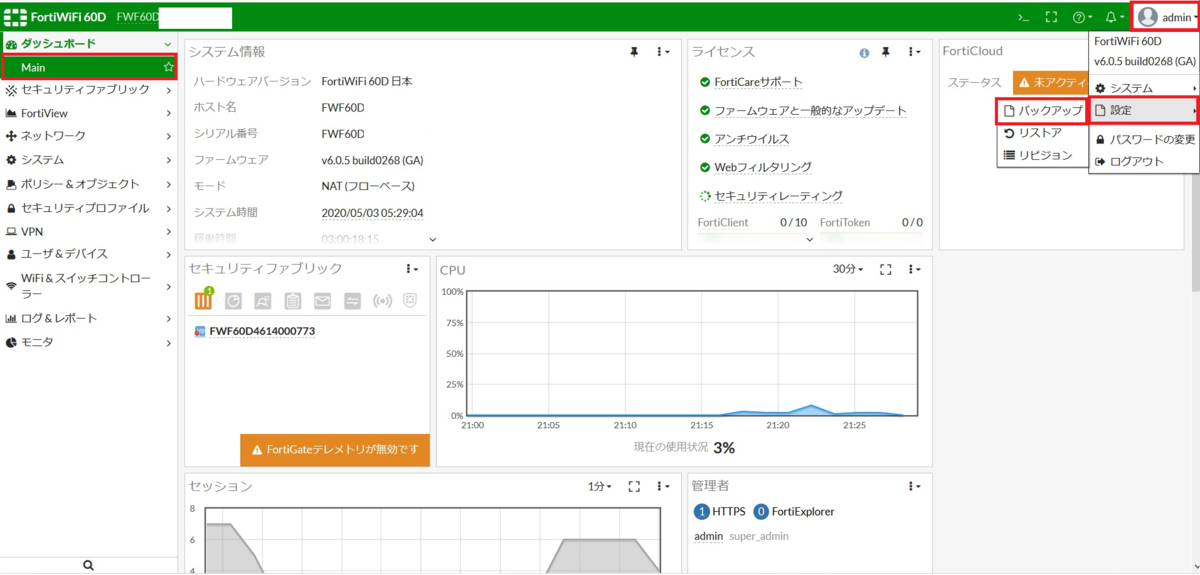Image resolution: width=1200 pixels, height=575 pixels.
Task: Select the shield FortiClient fabric icon
Action: click(410, 300)
